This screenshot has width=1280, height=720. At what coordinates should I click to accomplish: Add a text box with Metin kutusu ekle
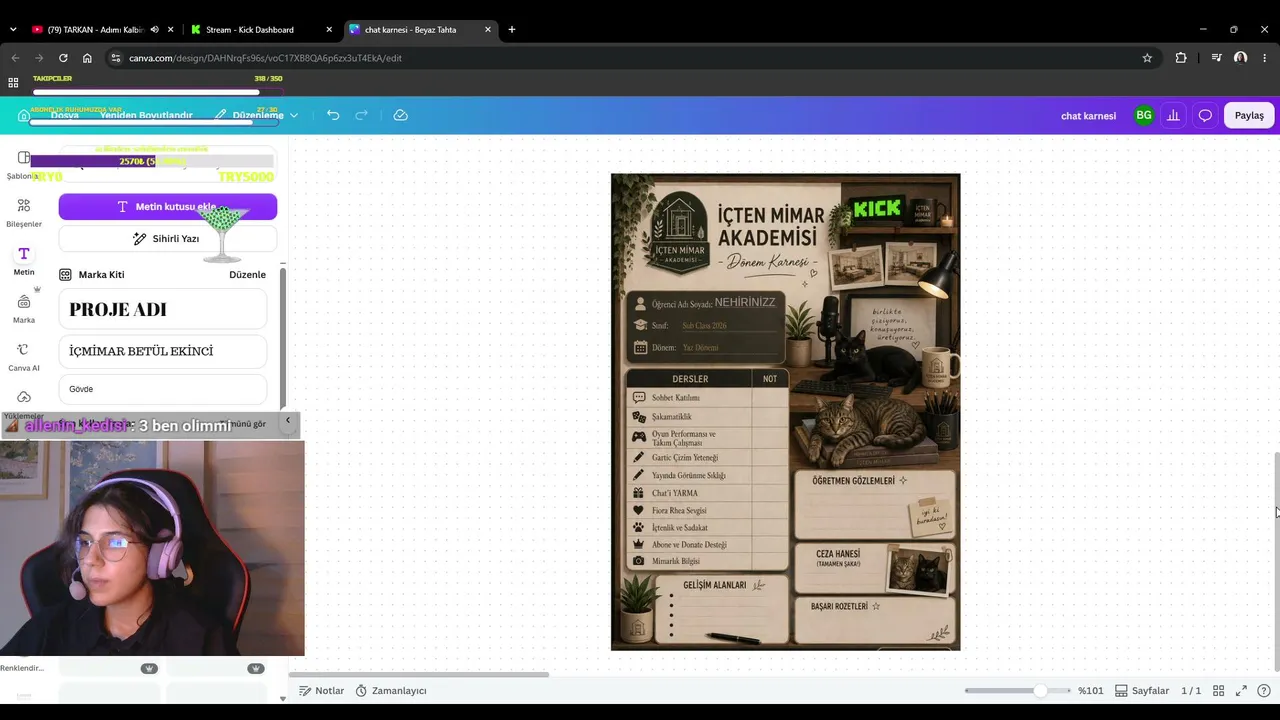(168, 206)
